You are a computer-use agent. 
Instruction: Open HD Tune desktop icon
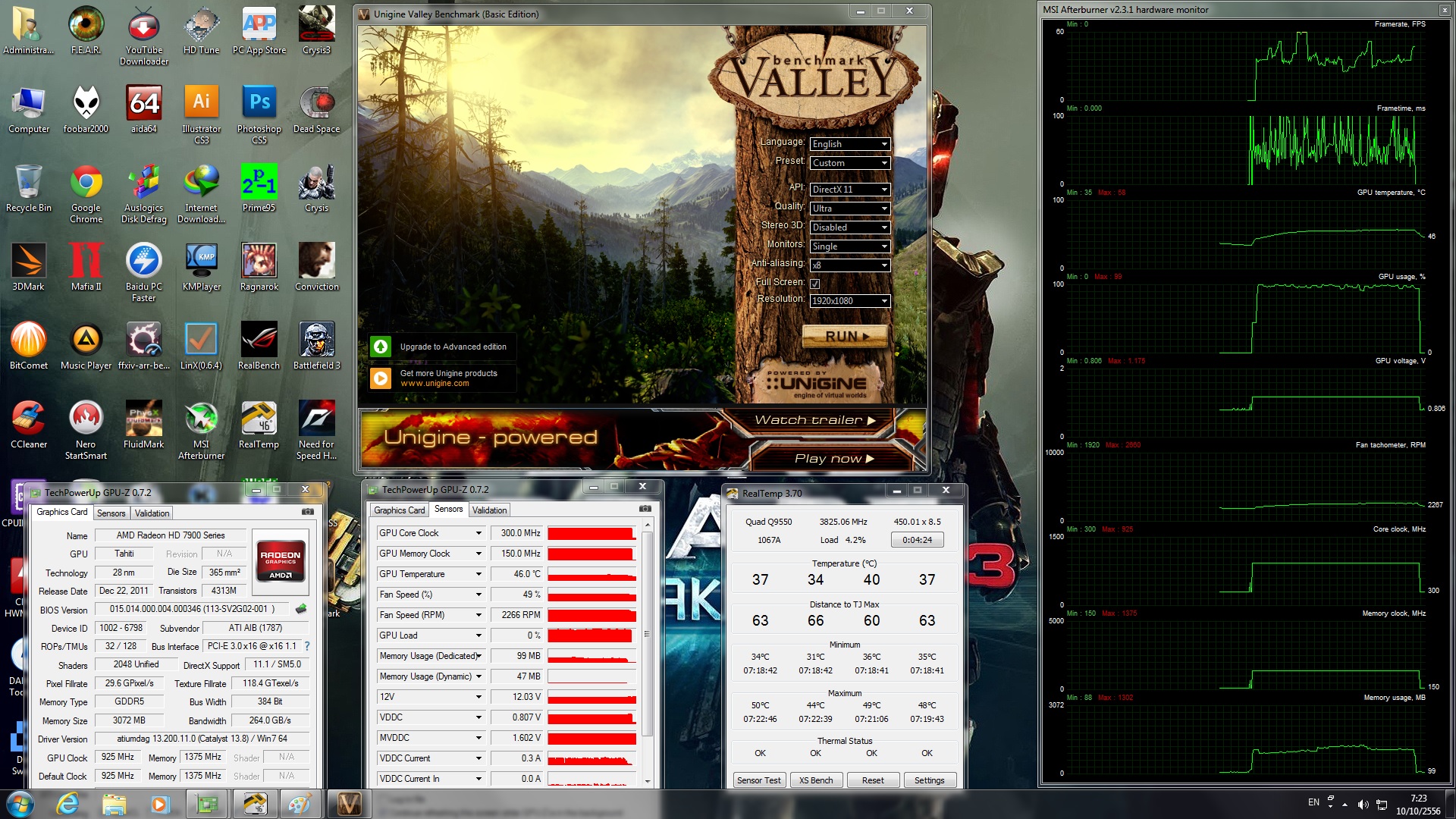pos(201,30)
